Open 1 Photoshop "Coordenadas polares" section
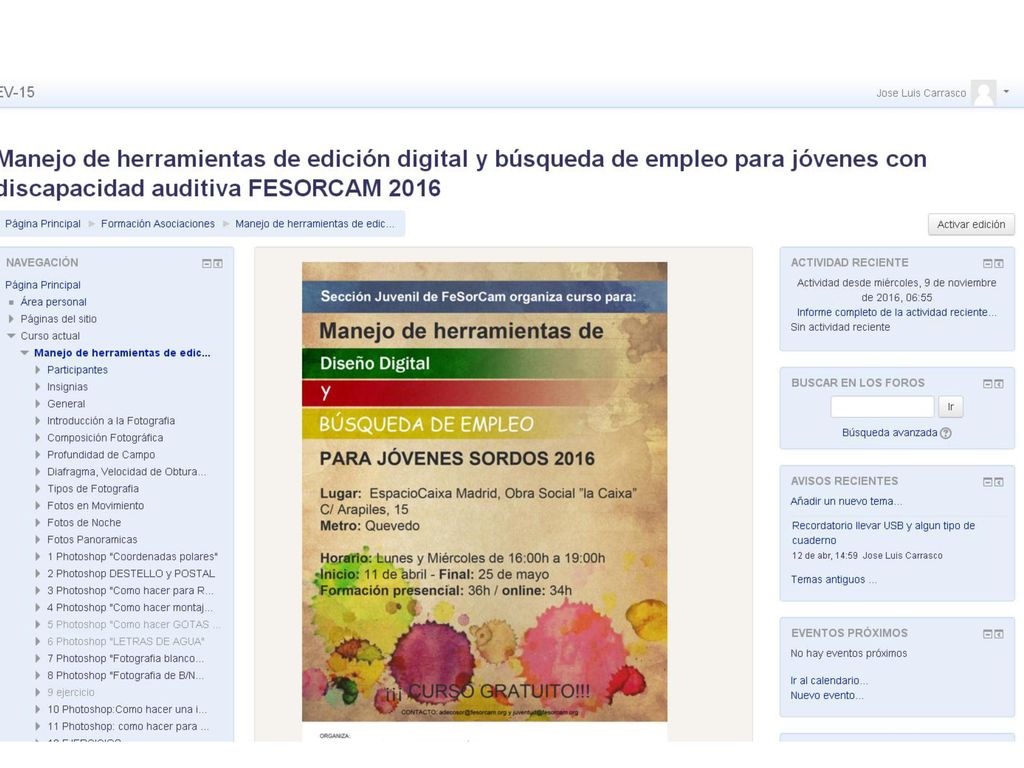 click(133, 556)
